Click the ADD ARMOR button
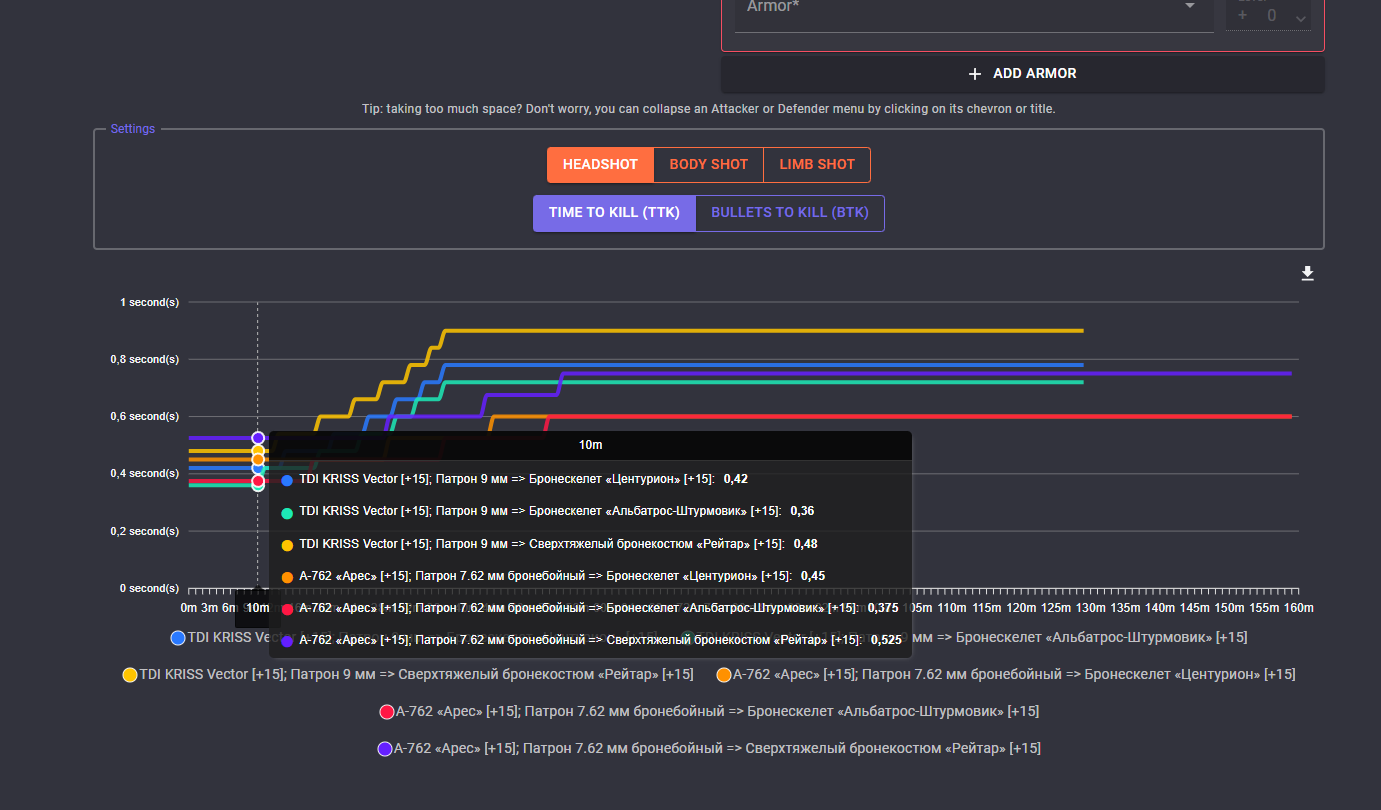Viewport: 1381px width, 810px height. (x=1022, y=74)
